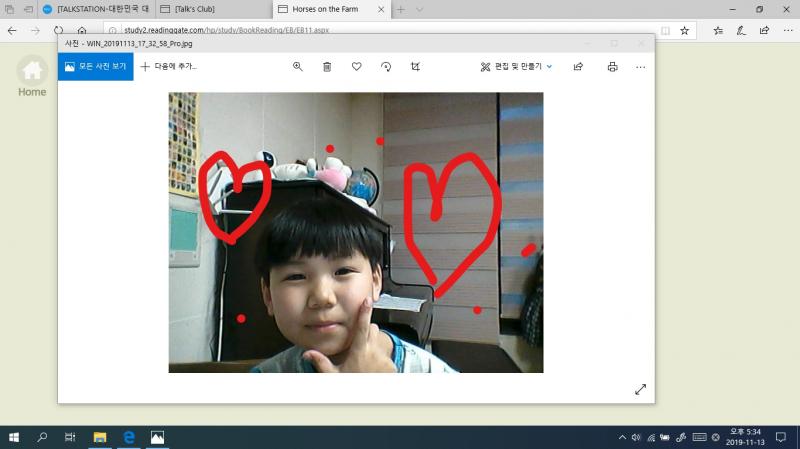This screenshot has width=800, height=449.
Task: Open the three-dot more options menu
Action: (x=641, y=67)
